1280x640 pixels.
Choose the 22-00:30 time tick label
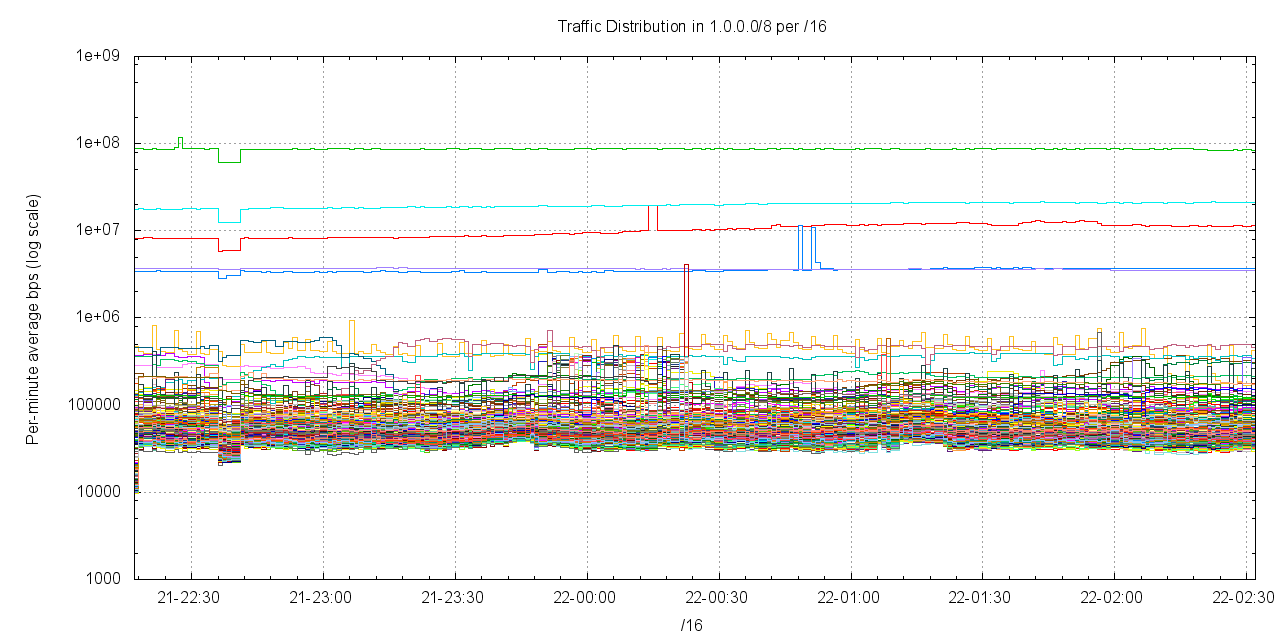[x=719, y=597]
